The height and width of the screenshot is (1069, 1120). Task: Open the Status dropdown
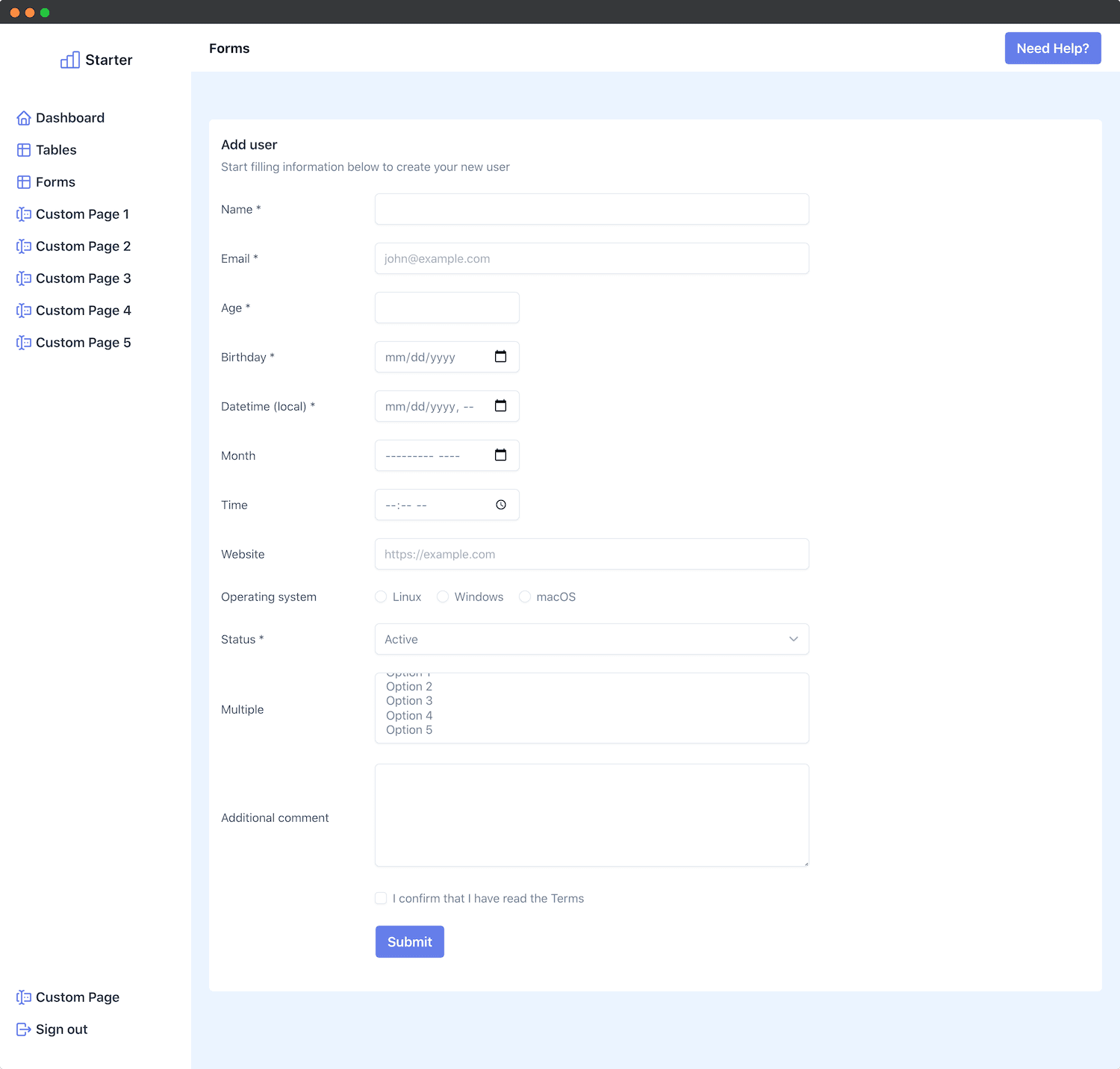pyautogui.click(x=591, y=639)
